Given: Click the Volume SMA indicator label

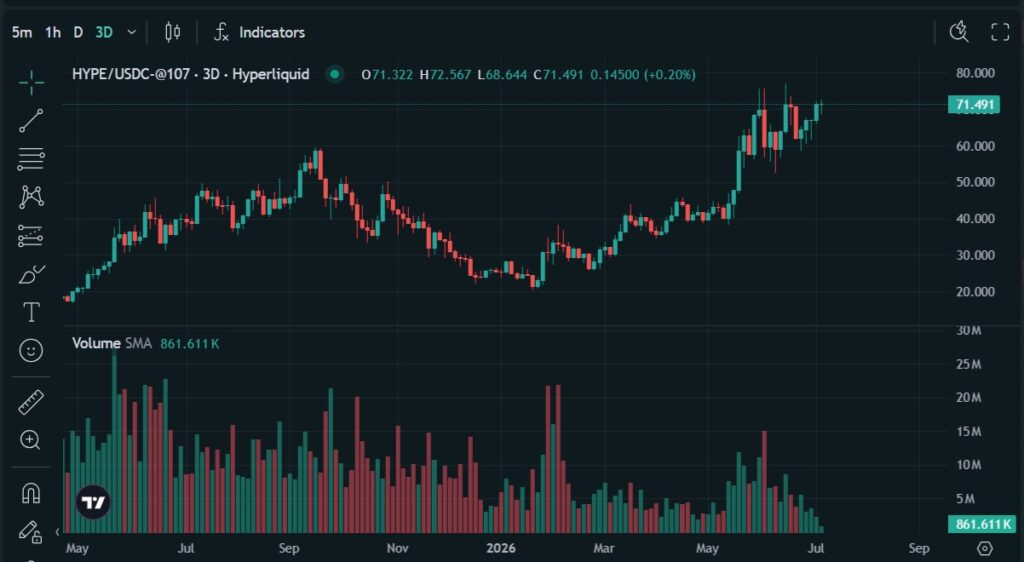Looking at the screenshot, I should 112,343.
